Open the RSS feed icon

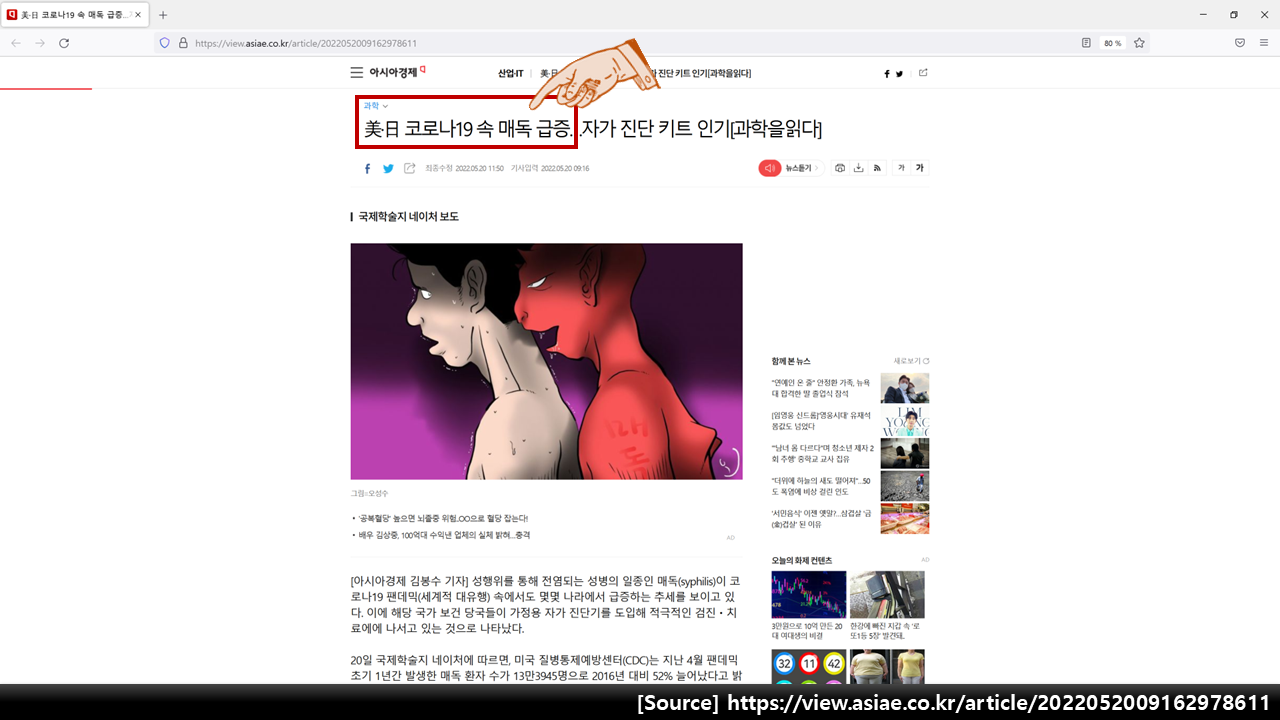pos(877,168)
